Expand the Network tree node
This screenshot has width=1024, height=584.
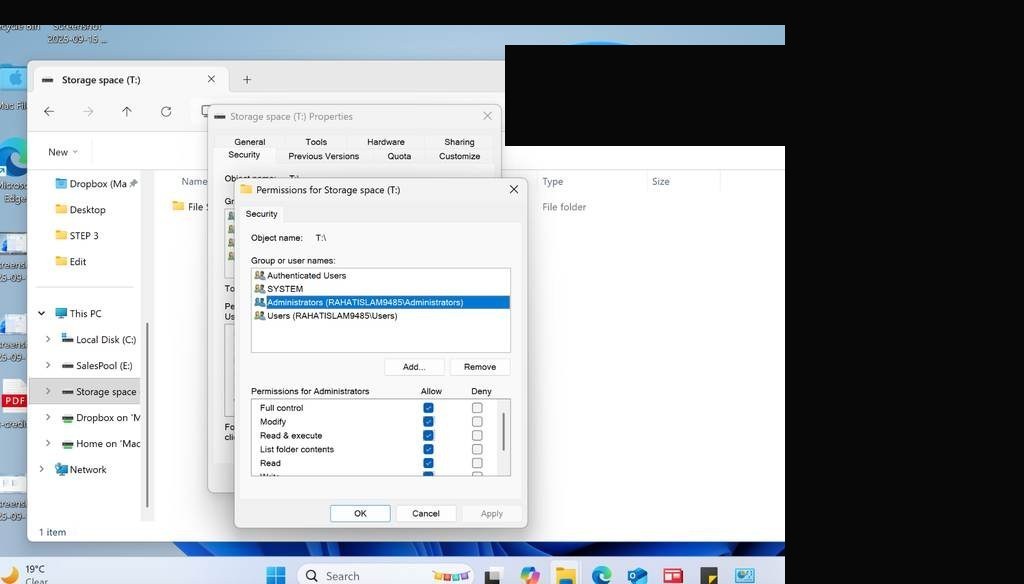point(42,470)
